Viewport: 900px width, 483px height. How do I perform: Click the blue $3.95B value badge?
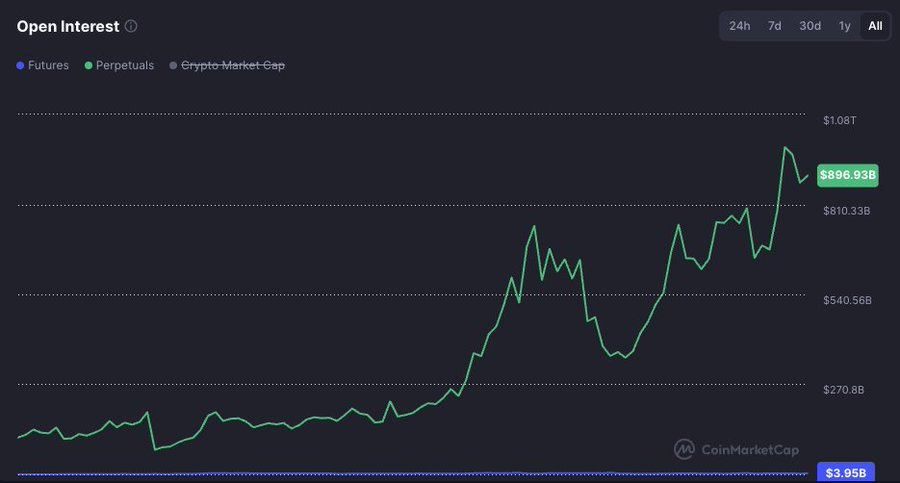(x=846, y=472)
